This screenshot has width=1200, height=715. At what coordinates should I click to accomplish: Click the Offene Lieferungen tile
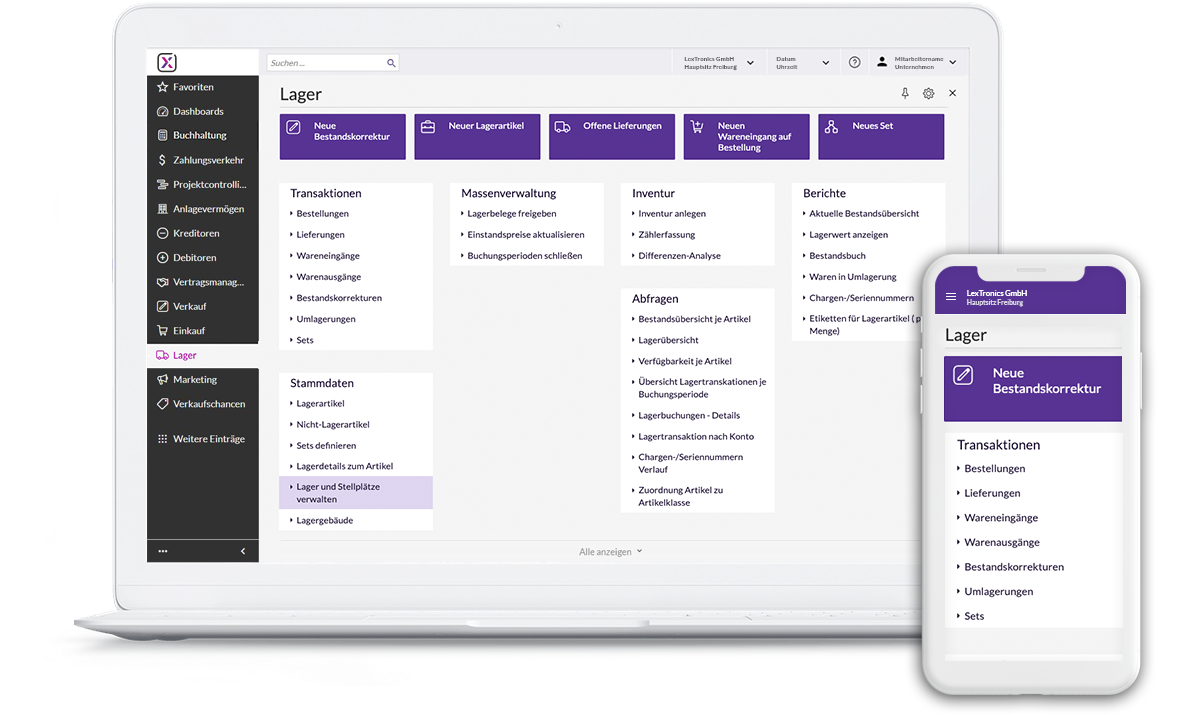coord(611,136)
